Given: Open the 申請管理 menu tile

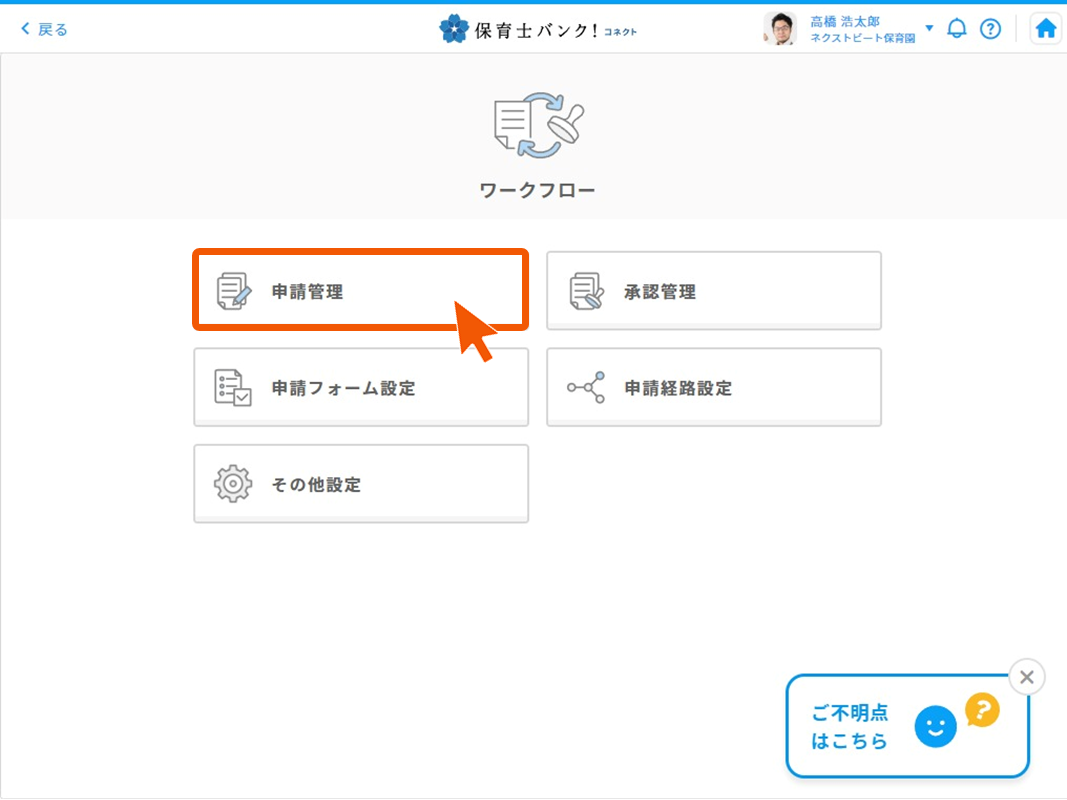Looking at the screenshot, I should point(360,291).
